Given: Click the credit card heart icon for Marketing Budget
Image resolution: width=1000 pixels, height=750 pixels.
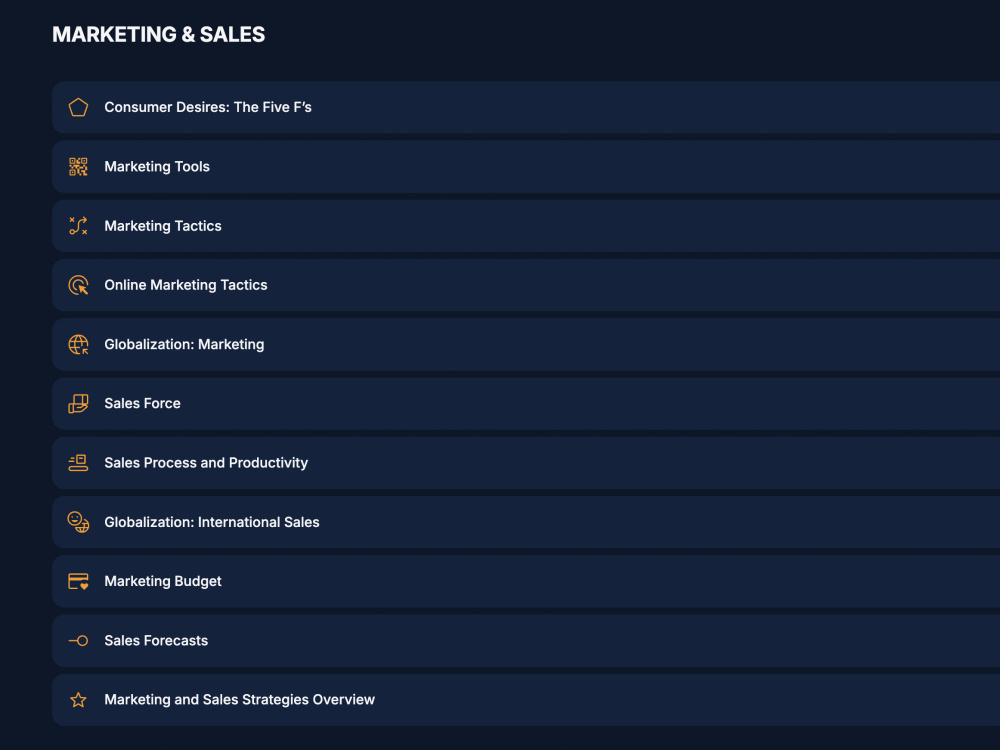Looking at the screenshot, I should (x=78, y=581).
